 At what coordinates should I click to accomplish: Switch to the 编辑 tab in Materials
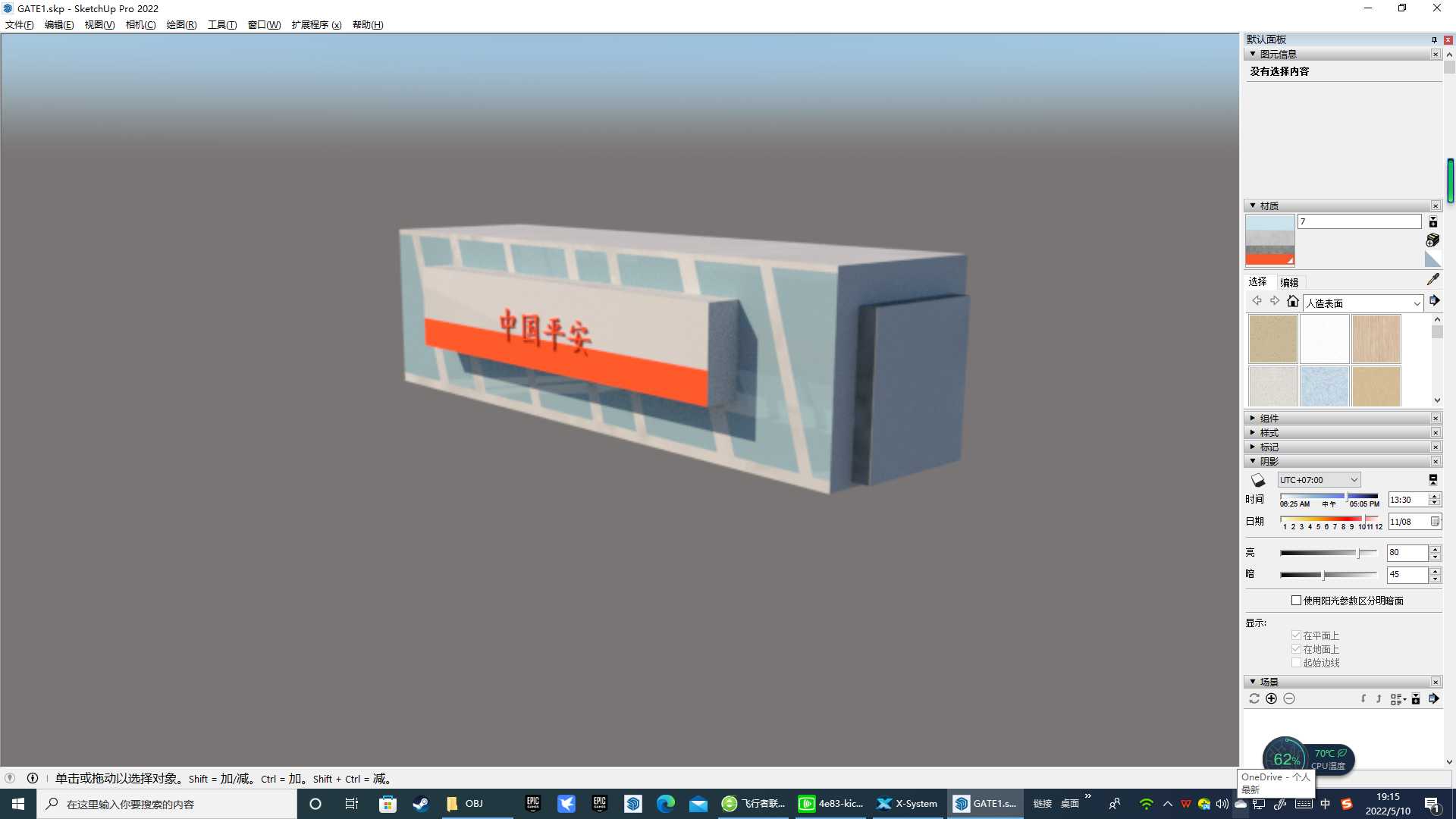(1289, 282)
